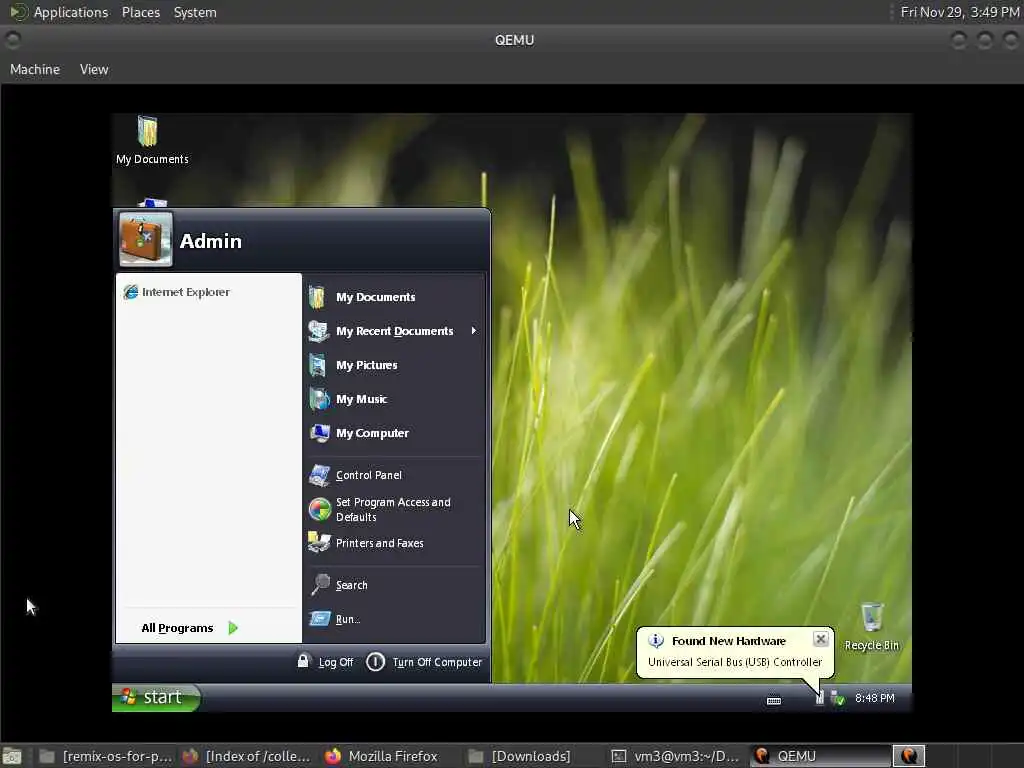Viewport: 1024px width, 768px height.
Task: Switch to remix-os-for-p... taskbar window
Action: click(104, 756)
